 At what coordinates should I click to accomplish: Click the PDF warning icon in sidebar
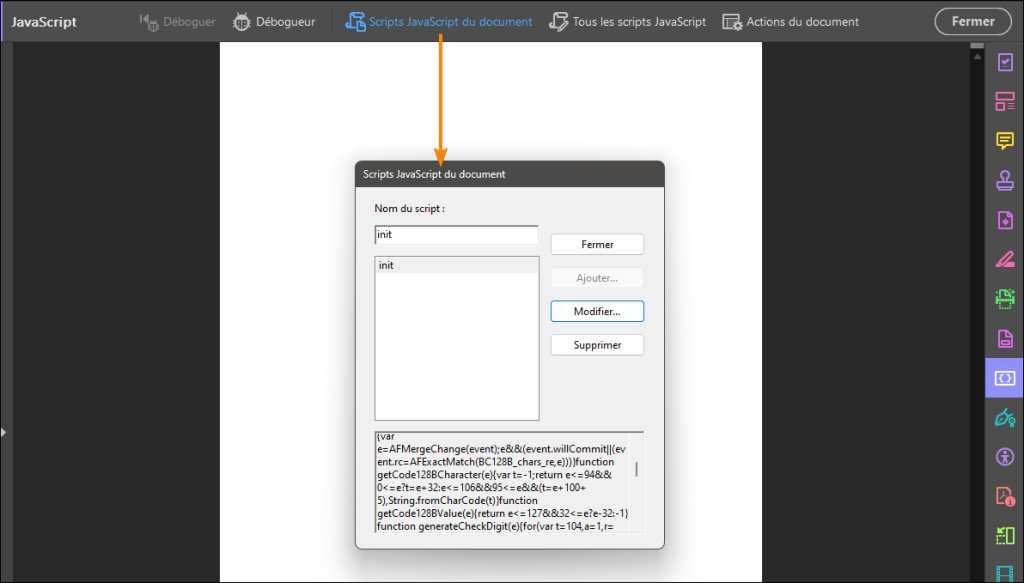pos(1004,496)
